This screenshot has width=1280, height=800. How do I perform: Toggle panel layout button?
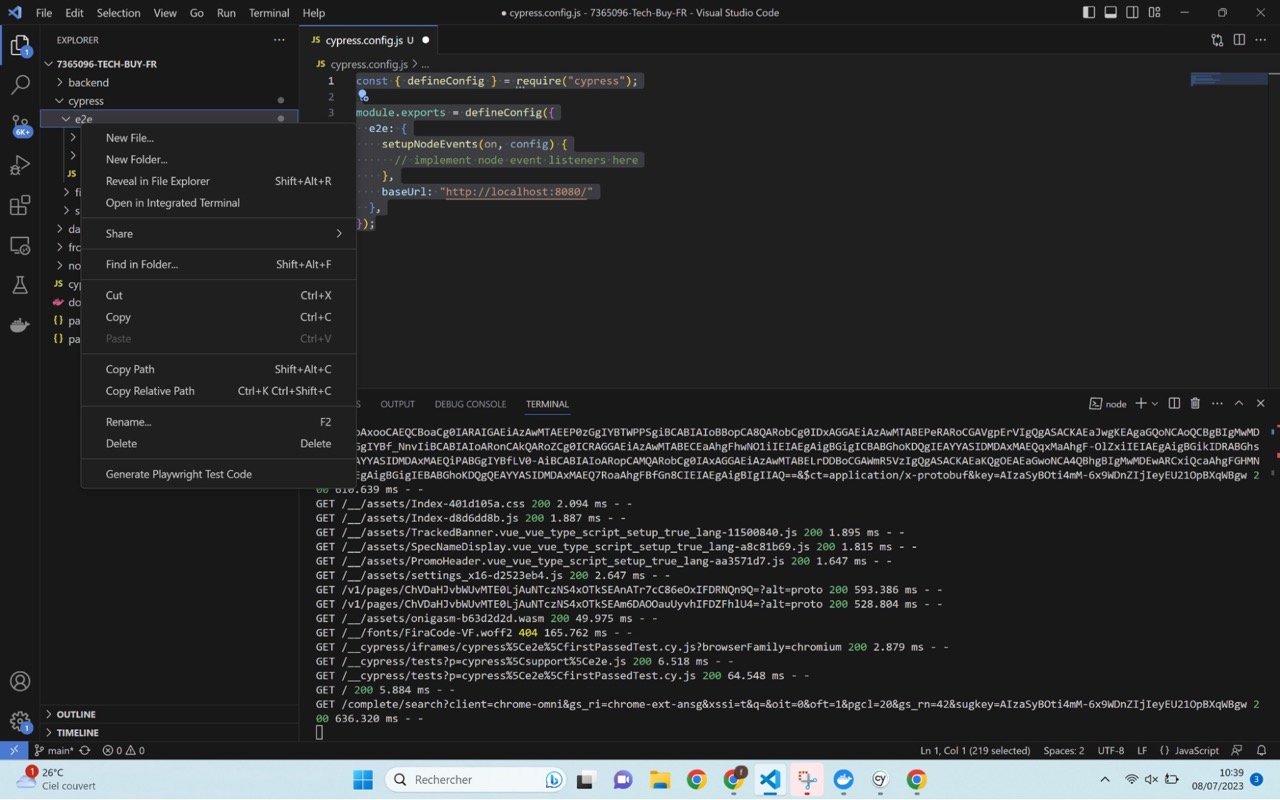point(1111,13)
